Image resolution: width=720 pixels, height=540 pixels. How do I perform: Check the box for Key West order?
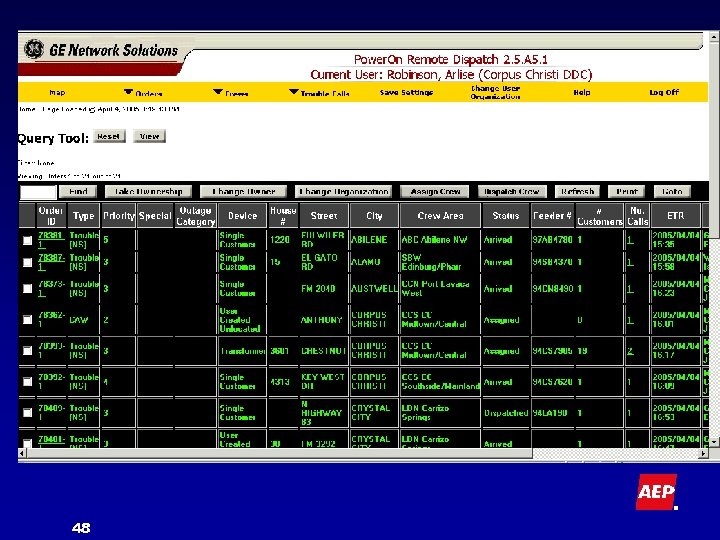point(28,382)
